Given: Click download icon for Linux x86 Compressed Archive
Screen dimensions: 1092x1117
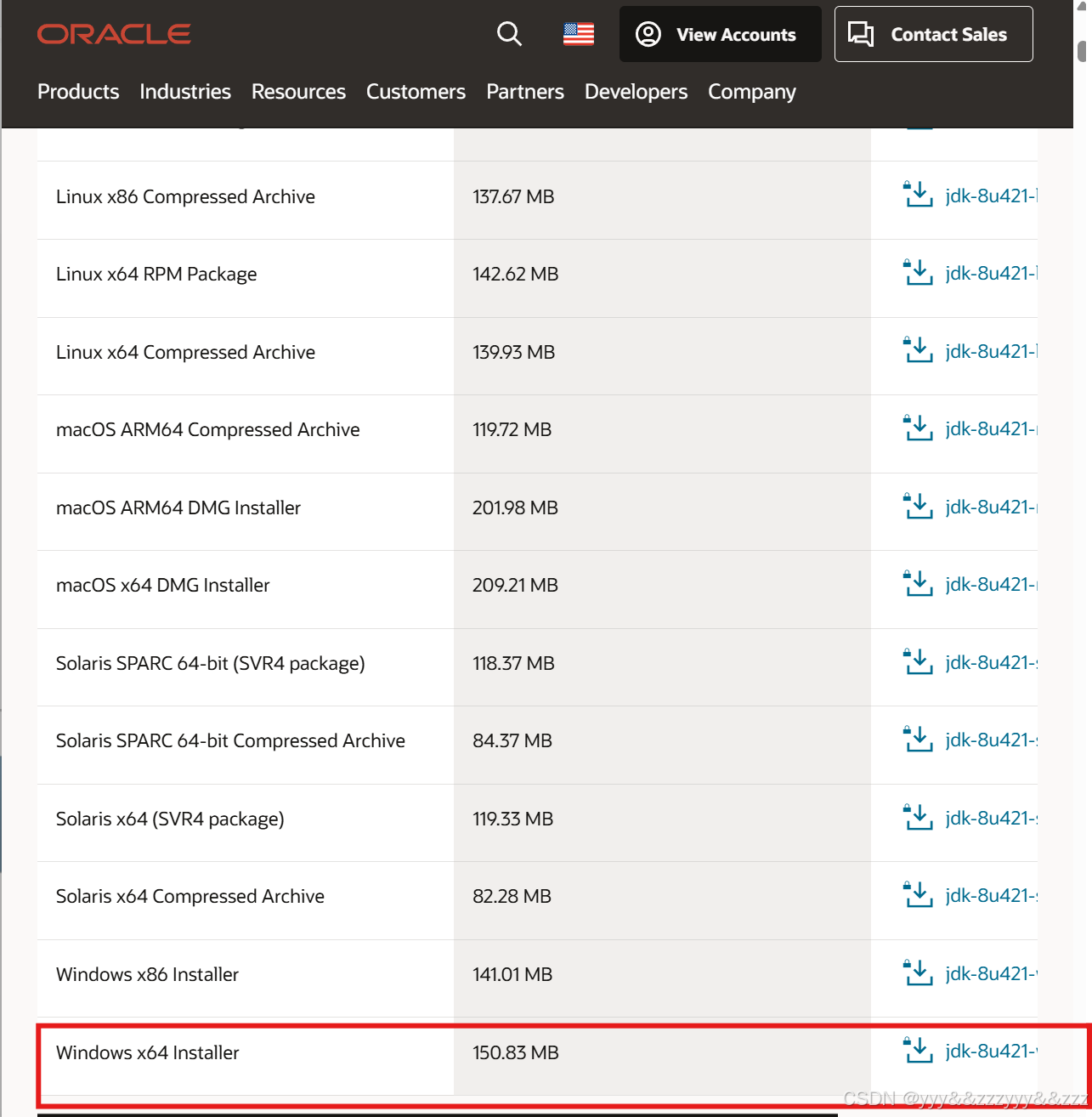Looking at the screenshot, I should pos(918,195).
